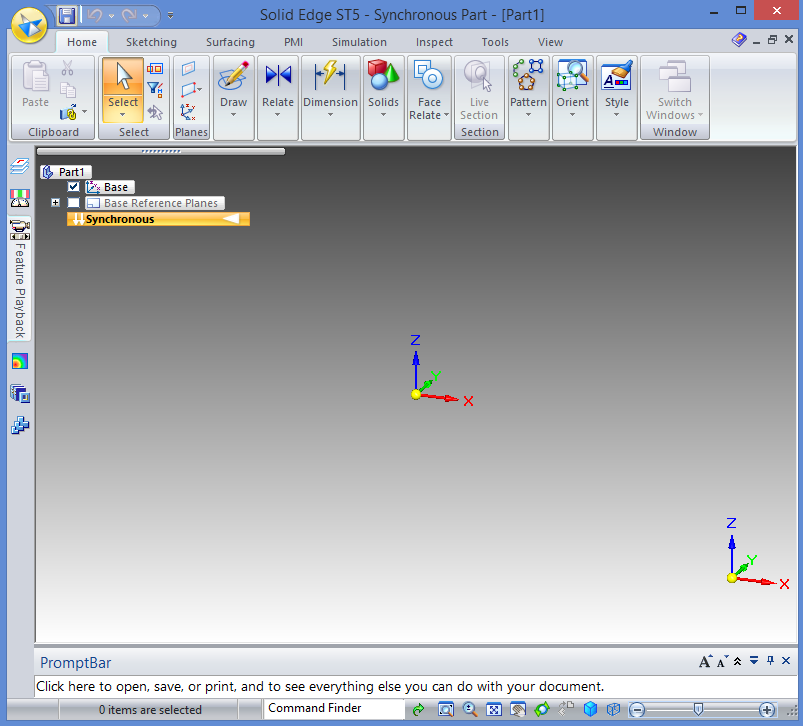This screenshot has width=803, height=726.
Task: Expand the Base Reference Planes tree node
Action: pyautogui.click(x=55, y=203)
